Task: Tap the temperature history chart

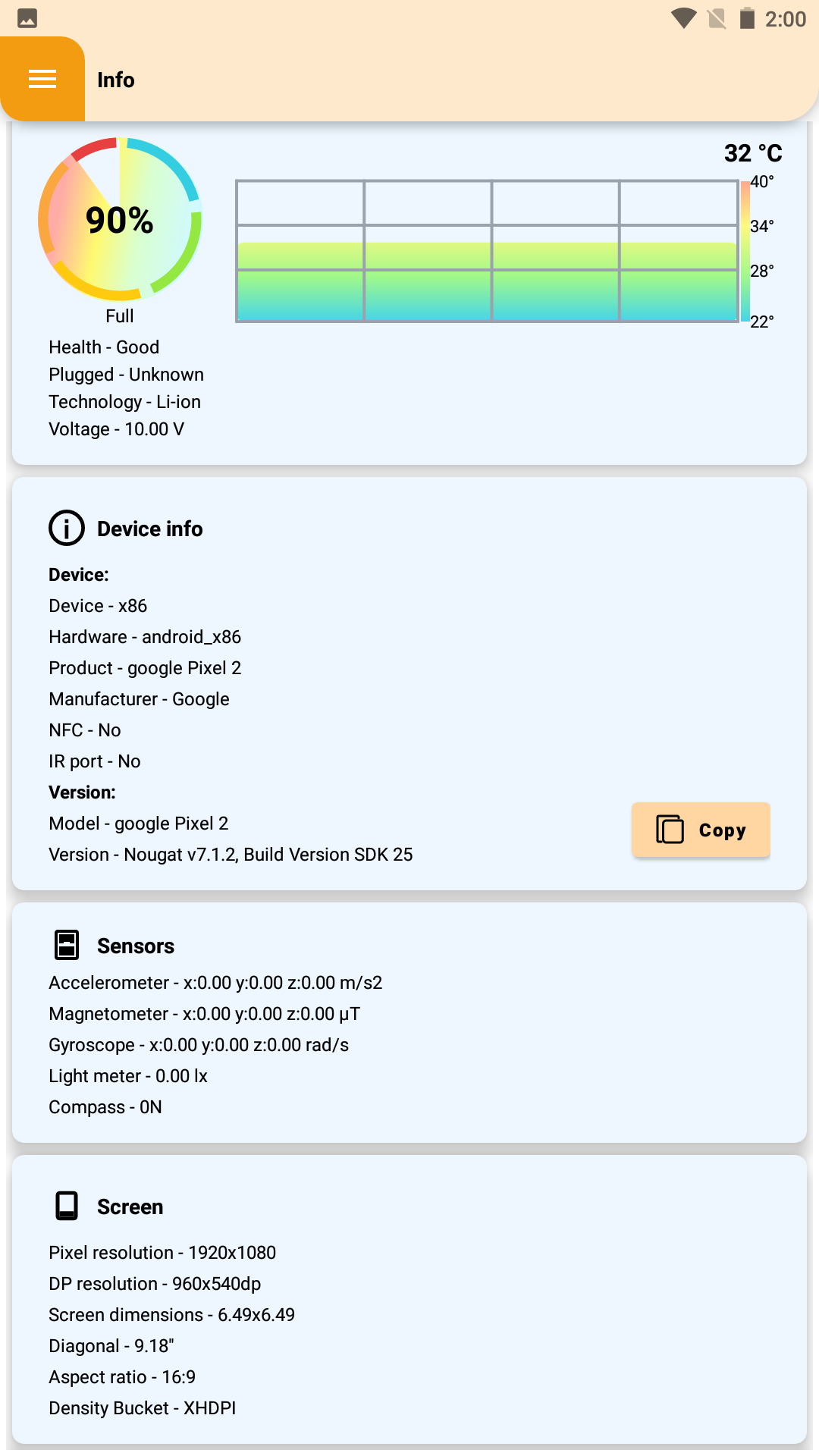Action: click(x=487, y=251)
